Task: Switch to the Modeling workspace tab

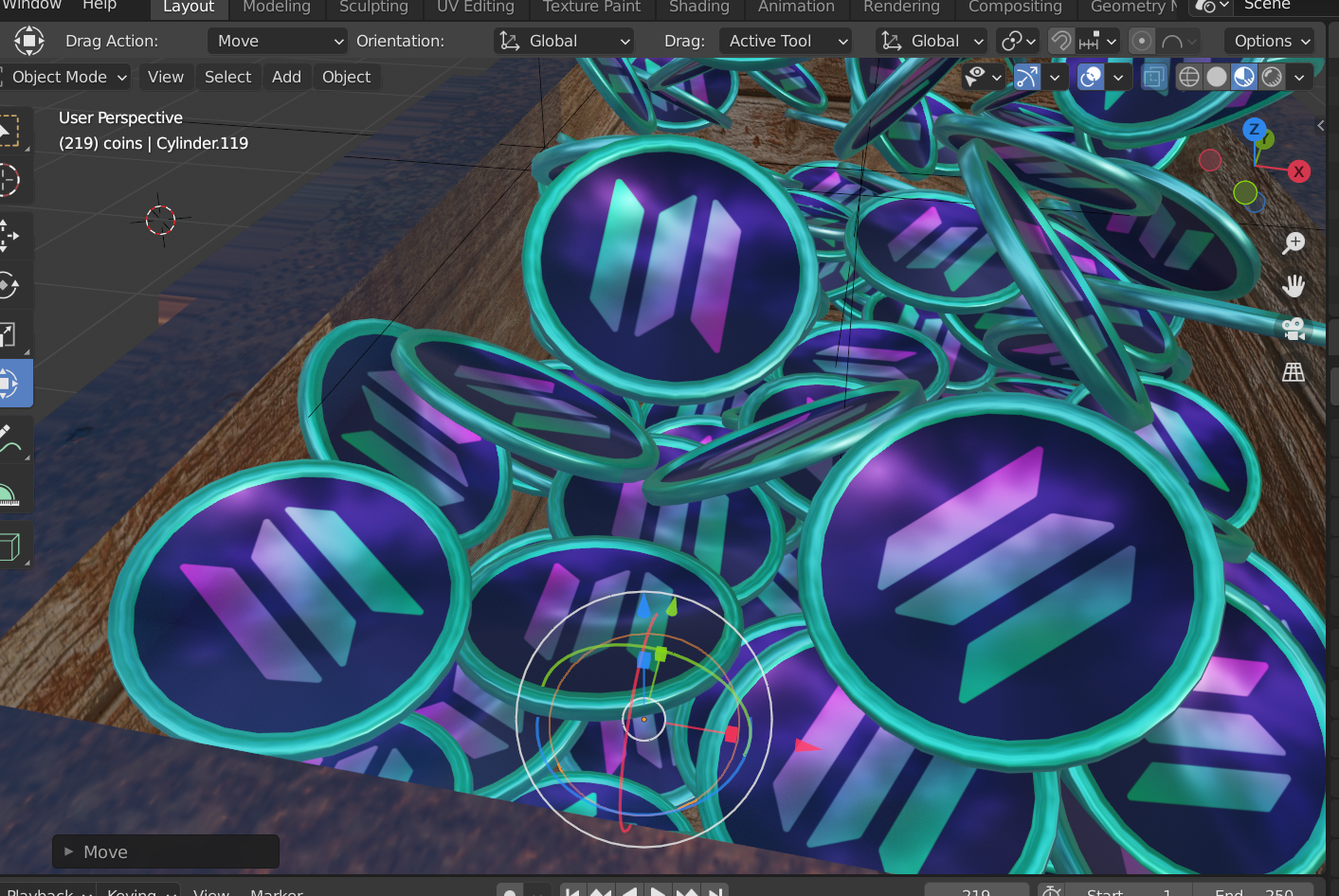Action: [x=277, y=7]
